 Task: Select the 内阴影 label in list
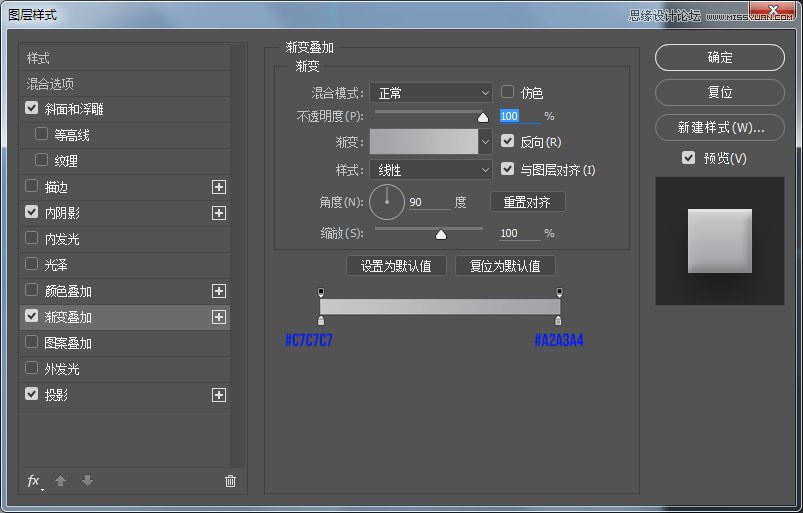62,213
